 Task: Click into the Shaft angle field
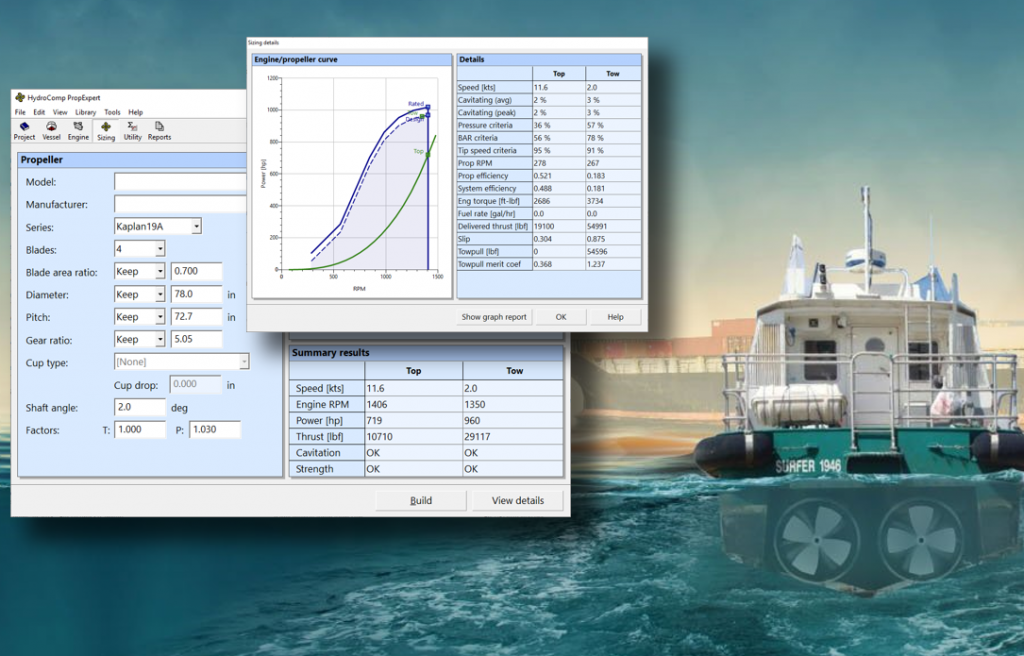click(139, 407)
